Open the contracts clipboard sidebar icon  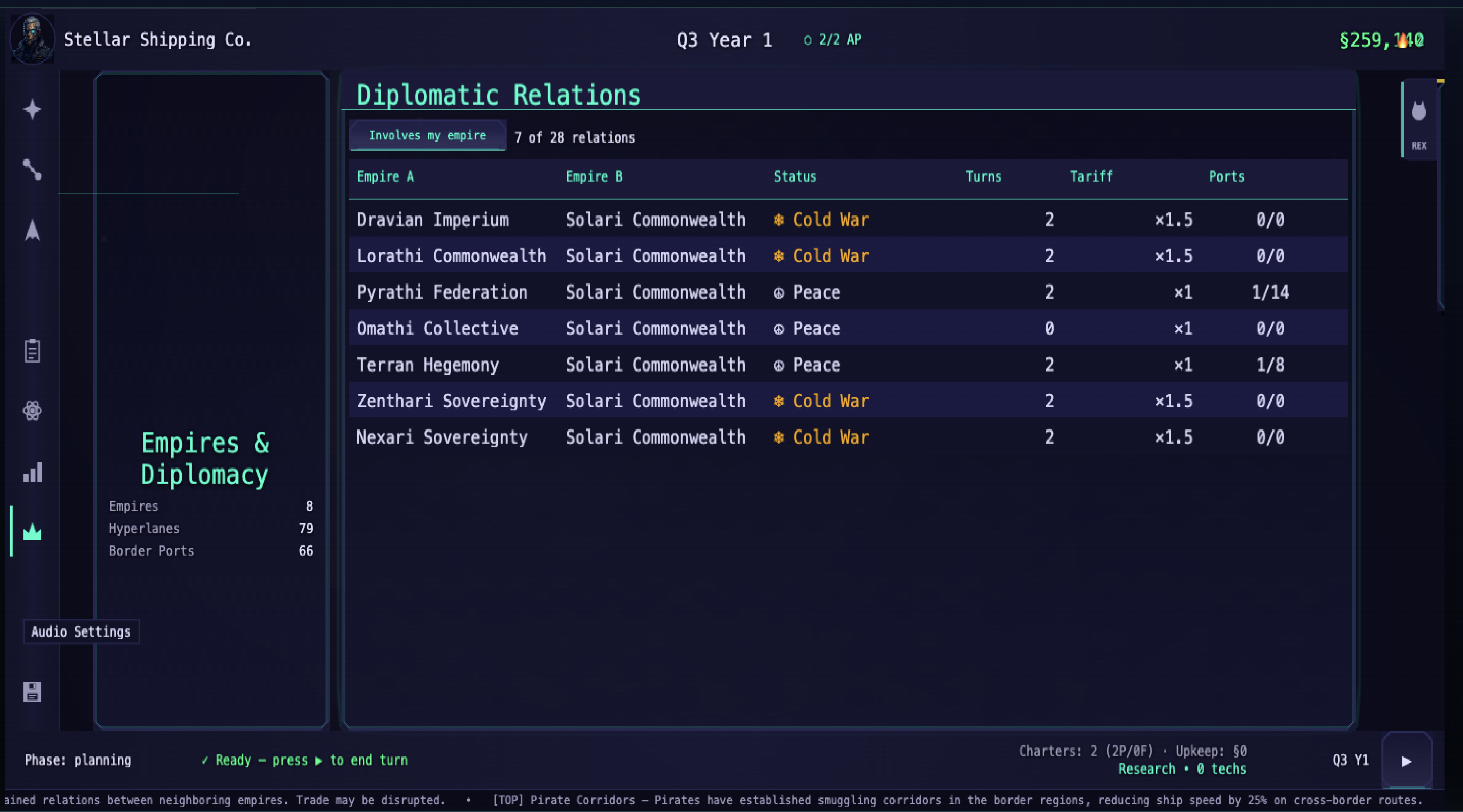click(33, 350)
